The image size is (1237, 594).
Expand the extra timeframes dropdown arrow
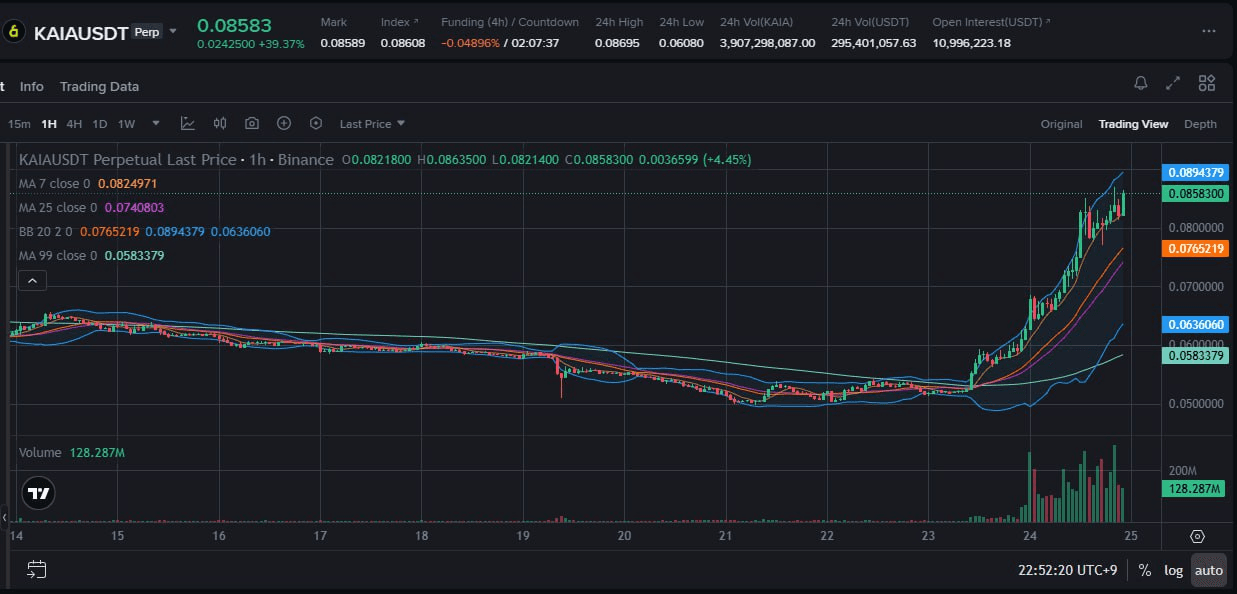click(x=155, y=123)
